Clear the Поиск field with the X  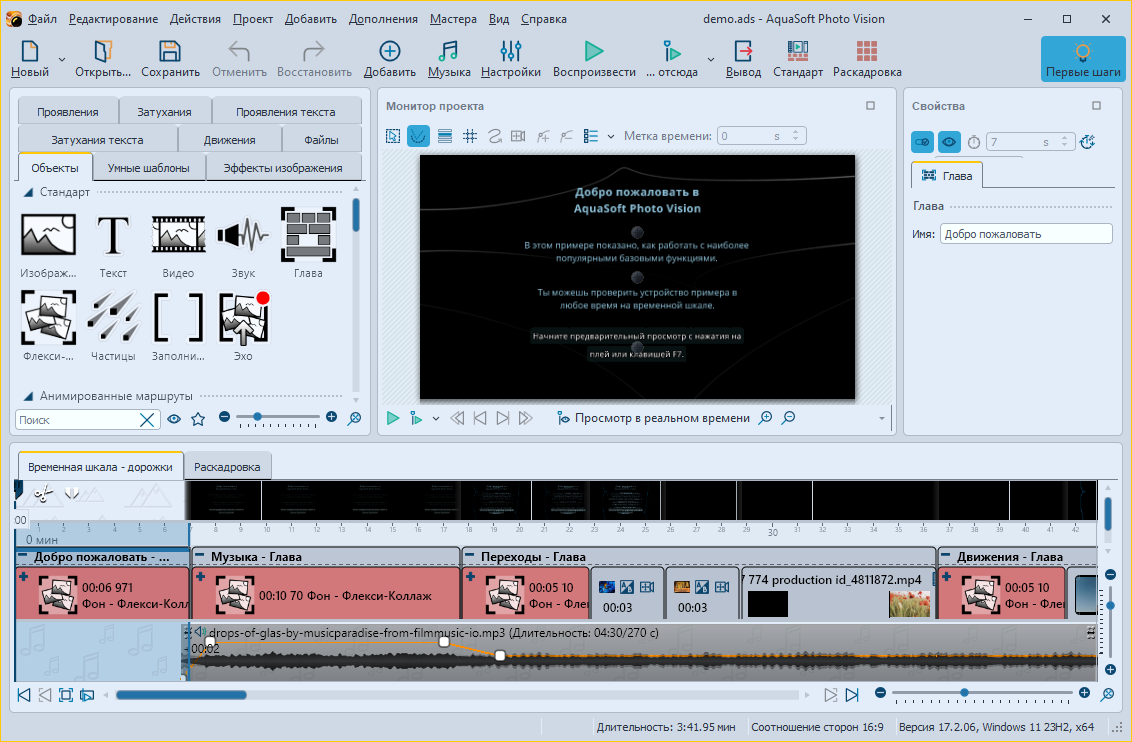pyautogui.click(x=147, y=419)
